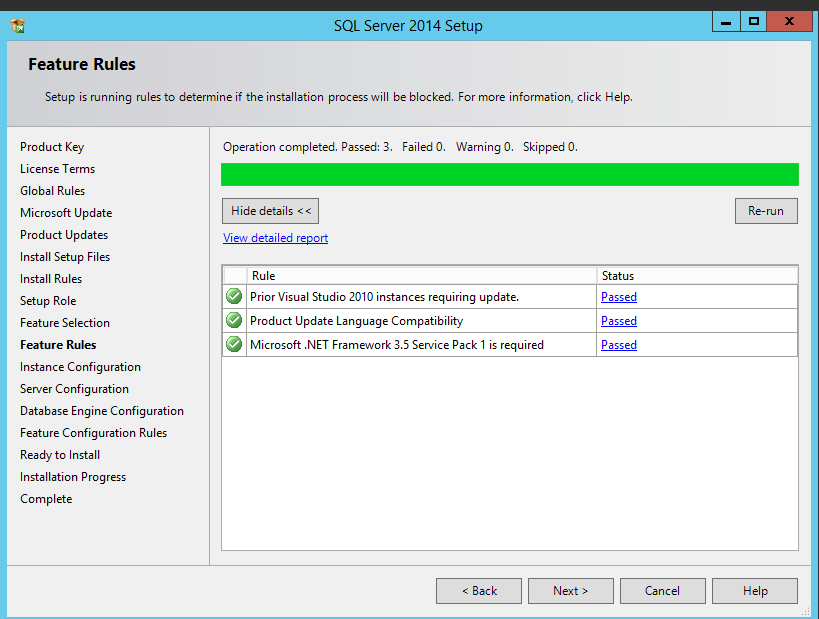Image resolution: width=819 pixels, height=619 pixels.
Task: Click green check icon for .NET Framework 3.5 rule
Action: [x=234, y=344]
